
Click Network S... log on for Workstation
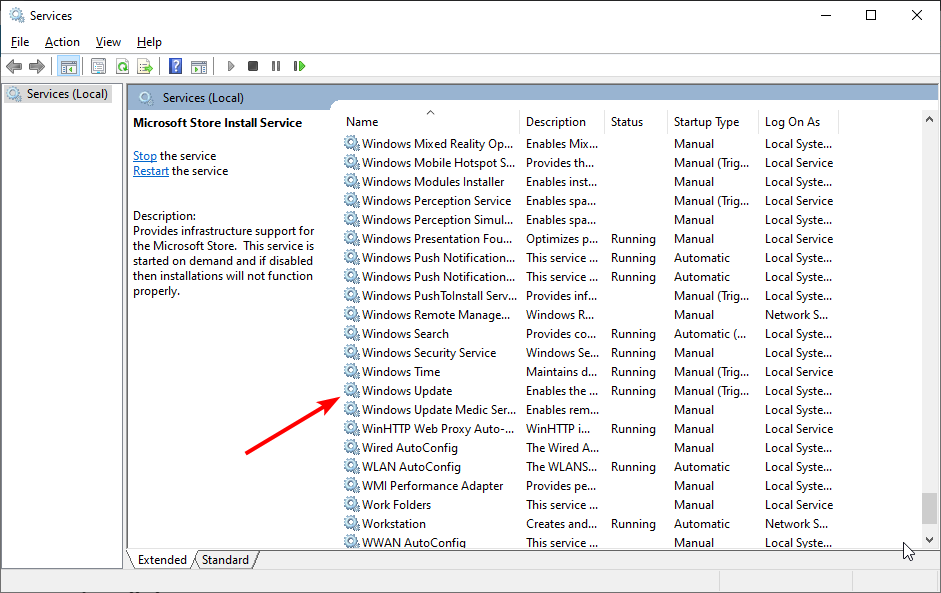click(x=796, y=523)
